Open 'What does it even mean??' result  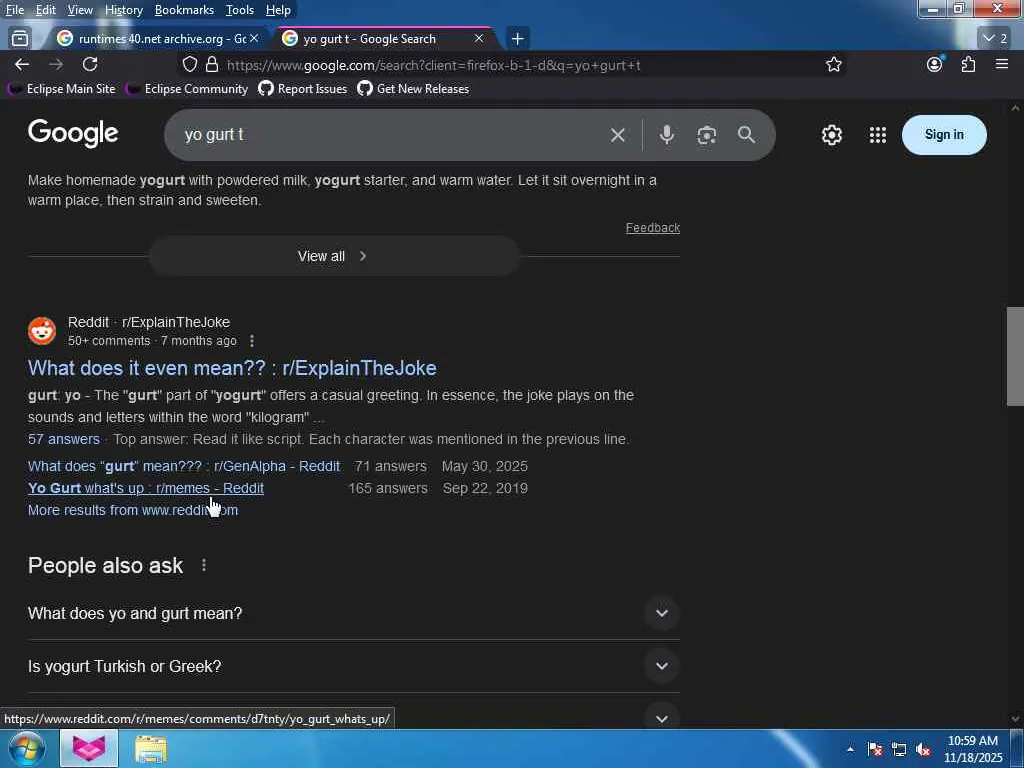click(232, 368)
